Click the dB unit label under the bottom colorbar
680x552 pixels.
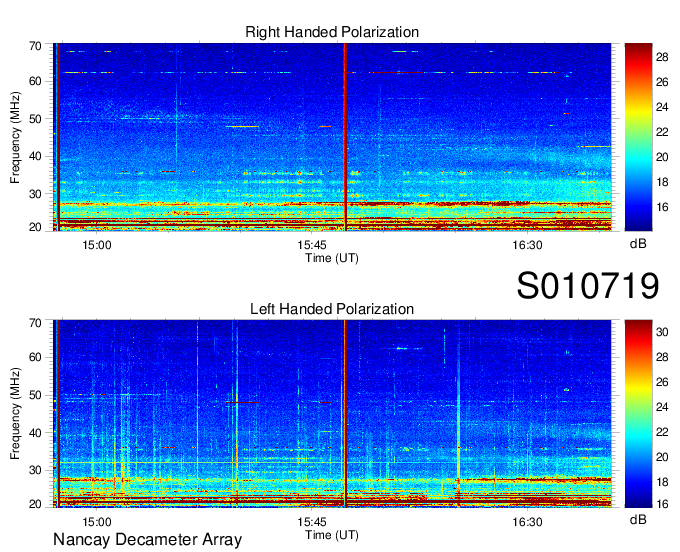[x=638, y=519]
